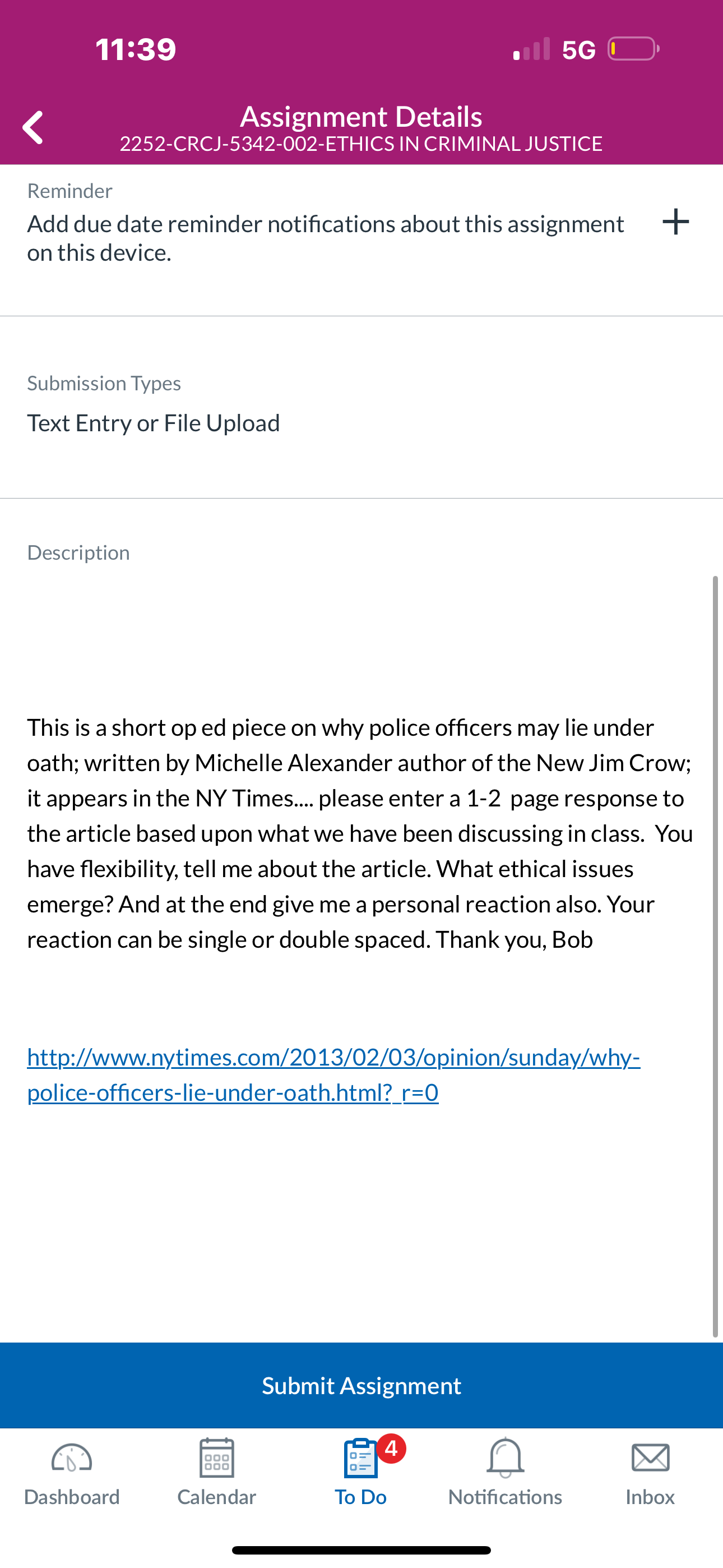This screenshot has width=723, height=1568.
Task: Submit Assignment button
Action: (x=361, y=1385)
